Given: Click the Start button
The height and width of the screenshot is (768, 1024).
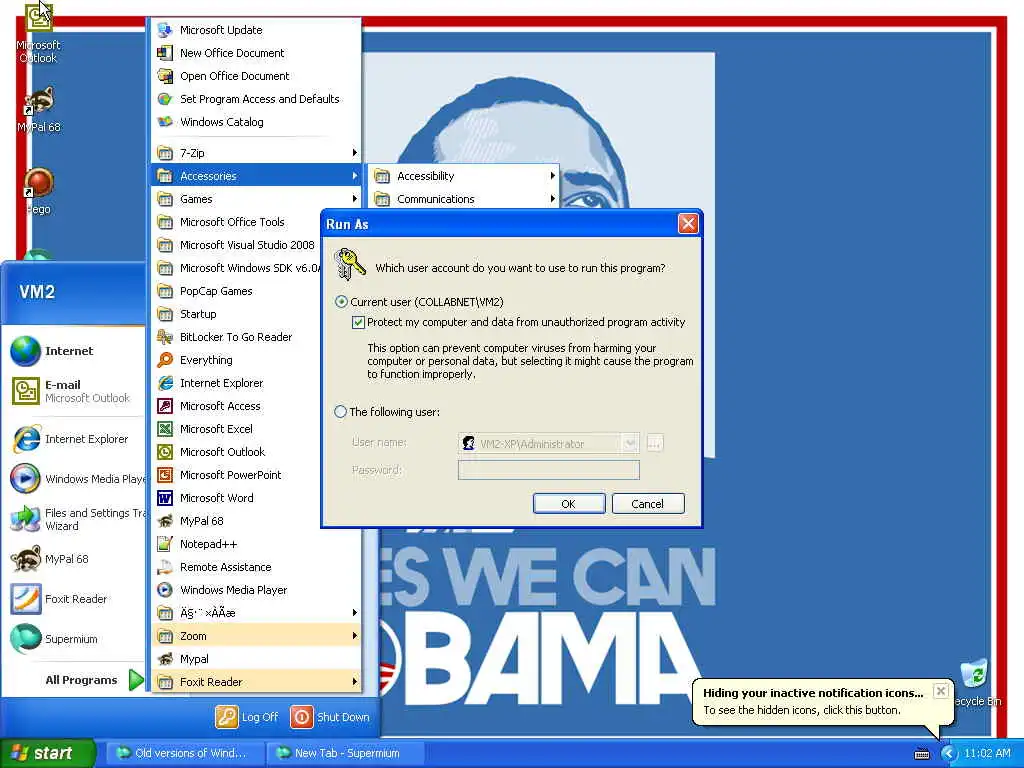Looking at the screenshot, I should tap(47, 753).
